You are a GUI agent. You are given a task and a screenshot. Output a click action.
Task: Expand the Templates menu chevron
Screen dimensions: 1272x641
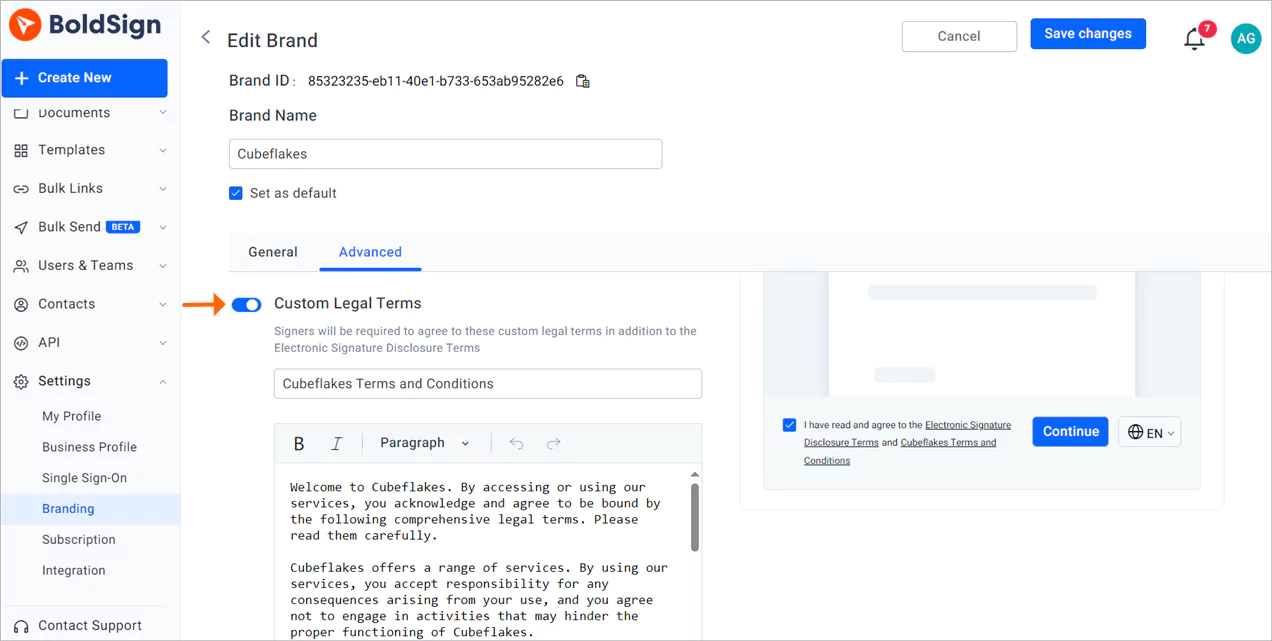(x=163, y=150)
